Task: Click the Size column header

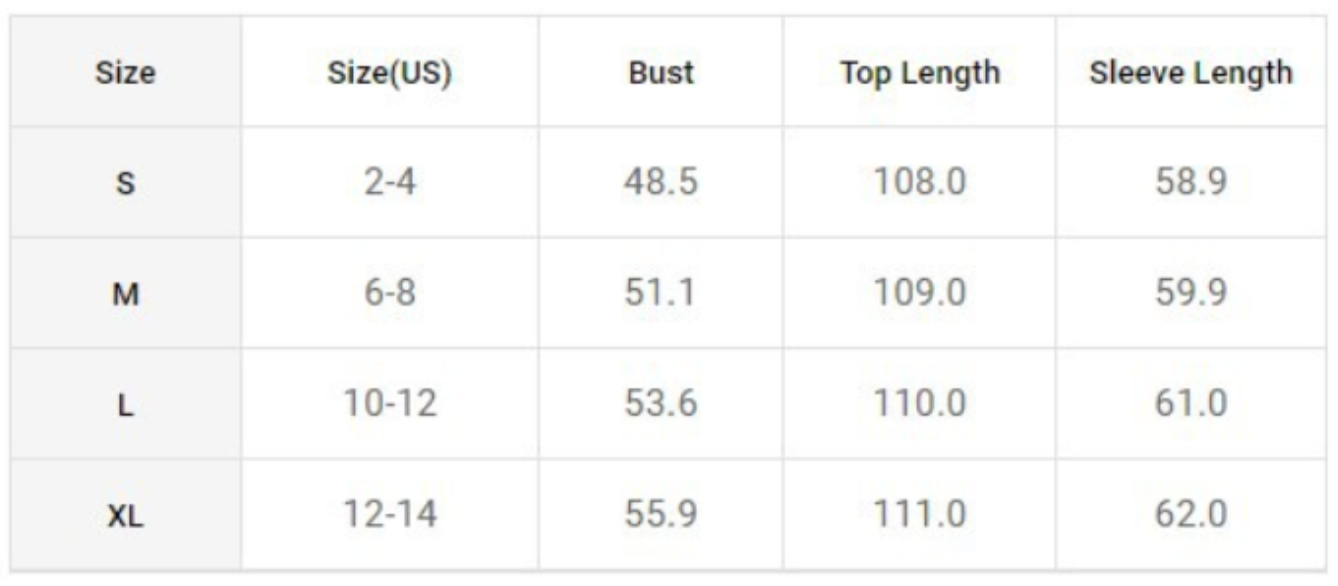Action: (x=126, y=73)
